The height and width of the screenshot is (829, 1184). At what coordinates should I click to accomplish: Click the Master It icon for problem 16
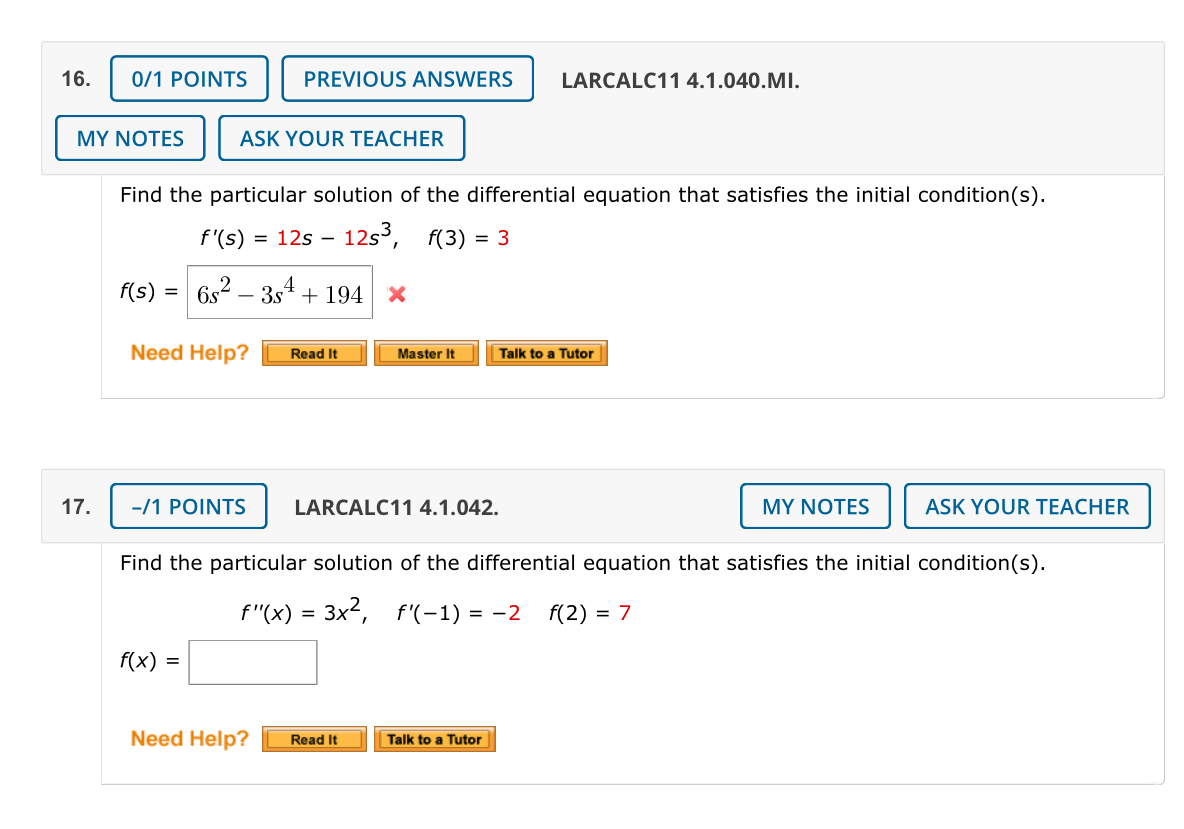click(426, 352)
